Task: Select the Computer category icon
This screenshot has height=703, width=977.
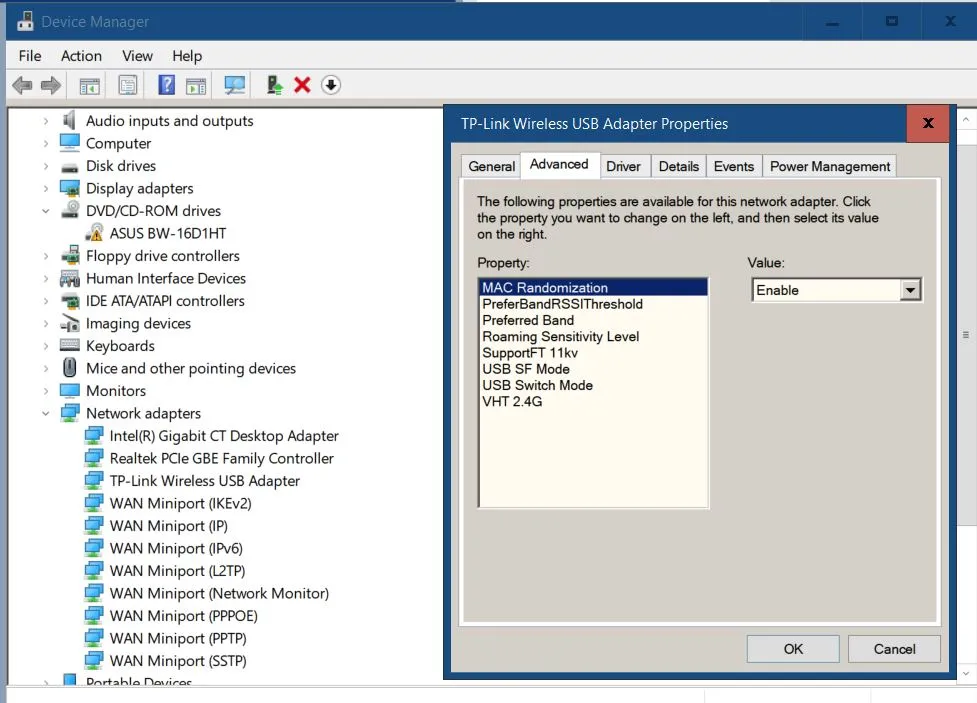Action: (70, 143)
